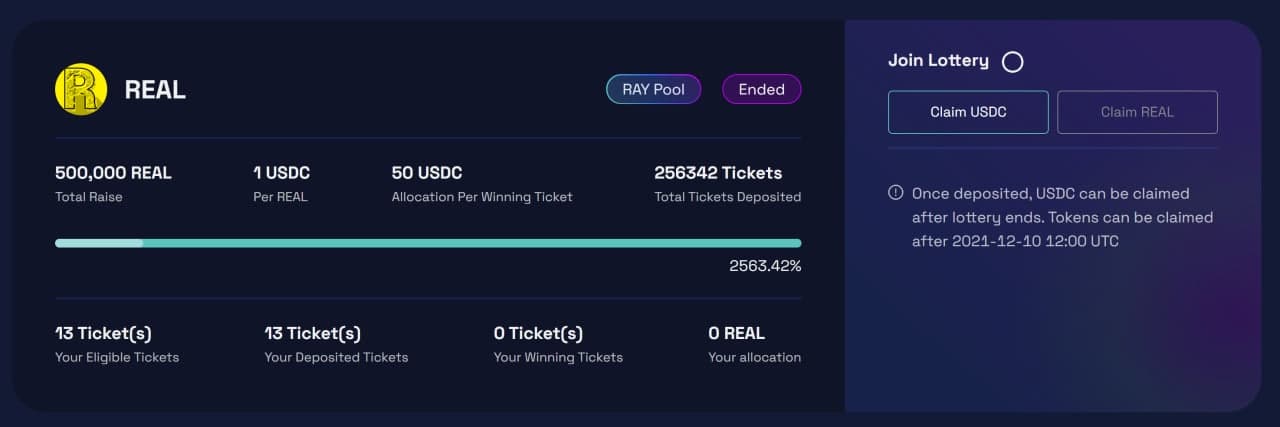This screenshot has width=1280, height=427.
Task: Click the lottery progress bar
Action: (428, 243)
